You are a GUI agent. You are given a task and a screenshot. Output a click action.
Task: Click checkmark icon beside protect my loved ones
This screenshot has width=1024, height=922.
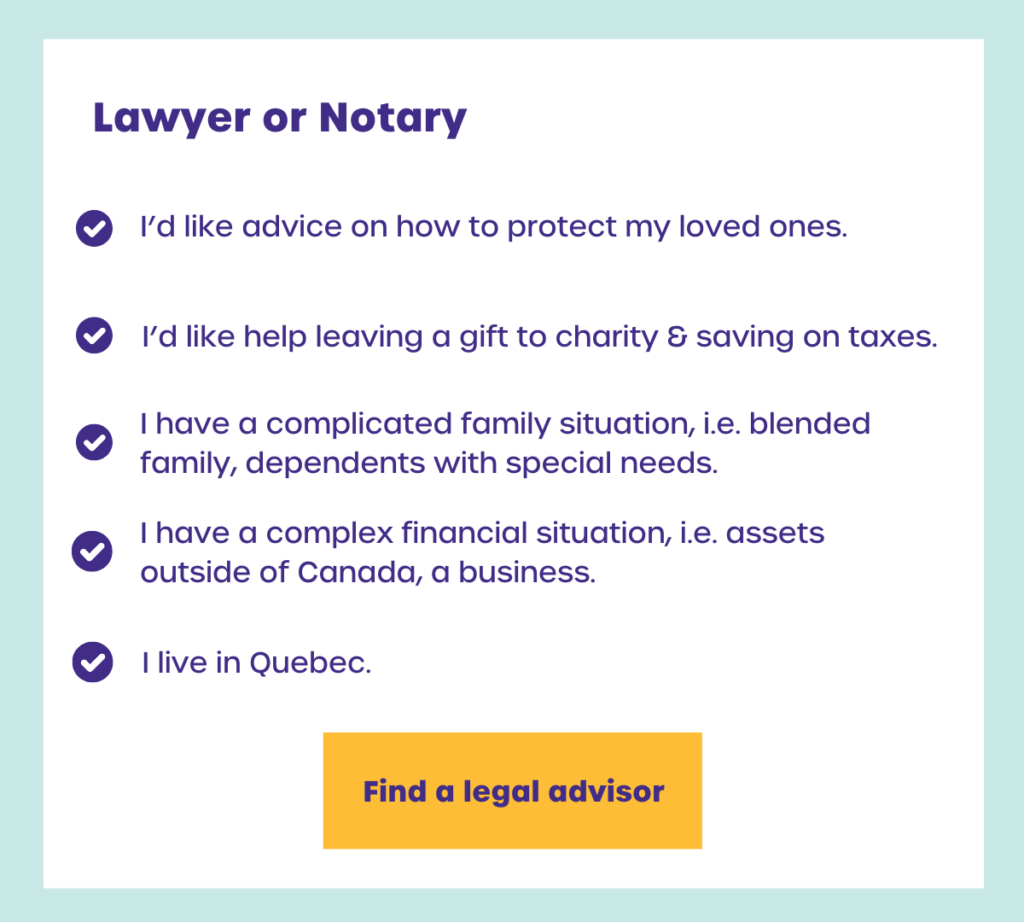[94, 229]
